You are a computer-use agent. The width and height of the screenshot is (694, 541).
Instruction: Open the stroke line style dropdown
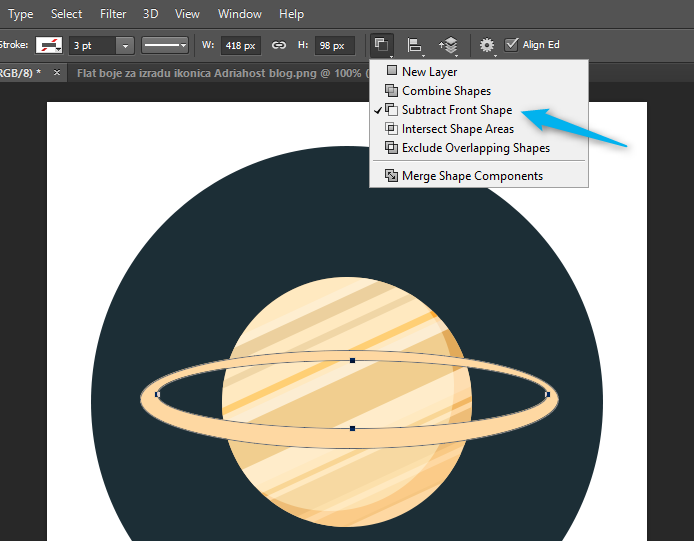165,45
